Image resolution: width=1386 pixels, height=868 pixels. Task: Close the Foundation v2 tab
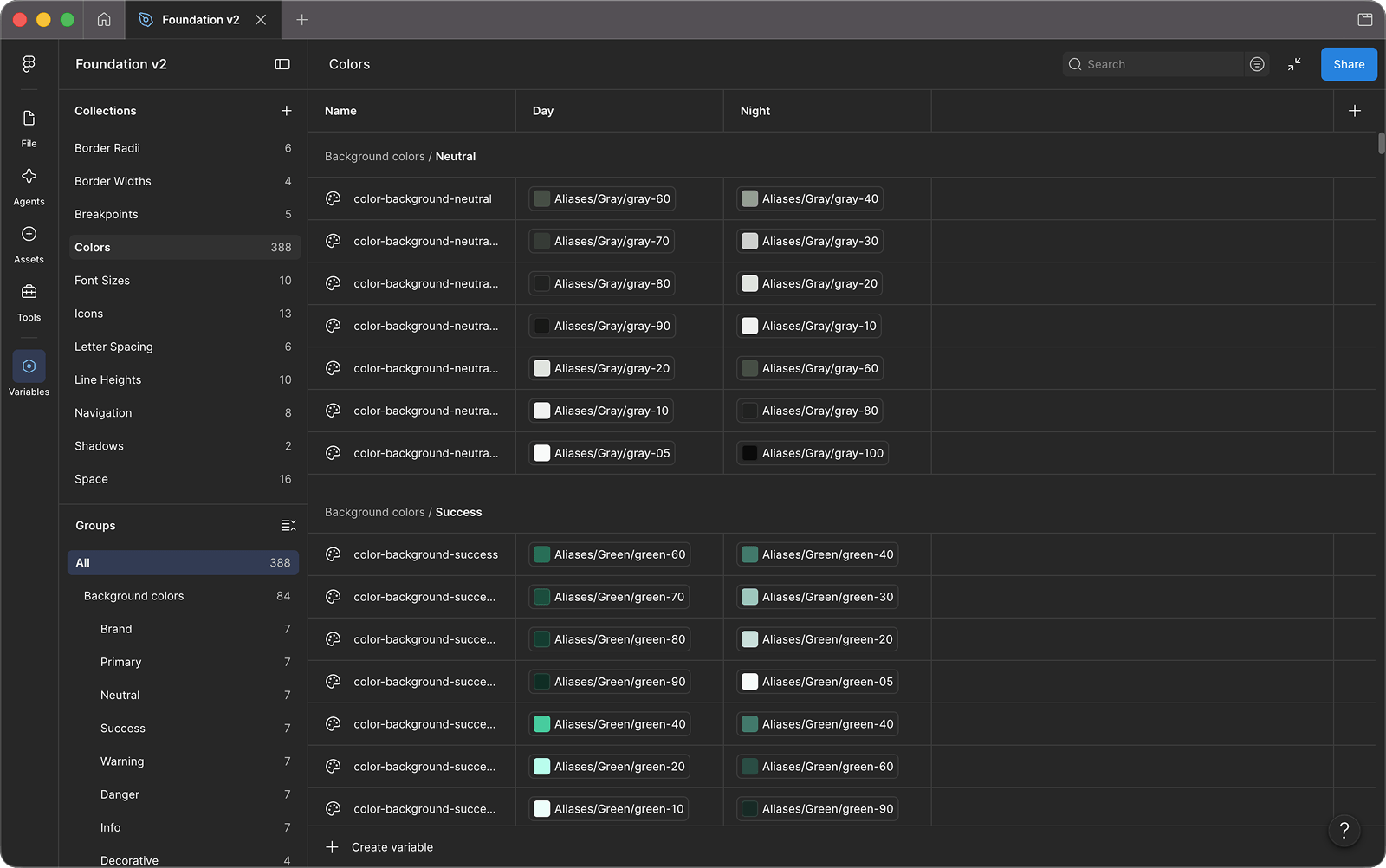coord(261,19)
